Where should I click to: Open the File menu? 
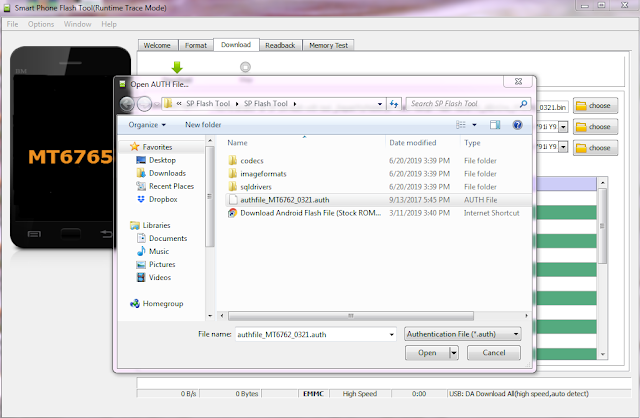coord(12,24)
